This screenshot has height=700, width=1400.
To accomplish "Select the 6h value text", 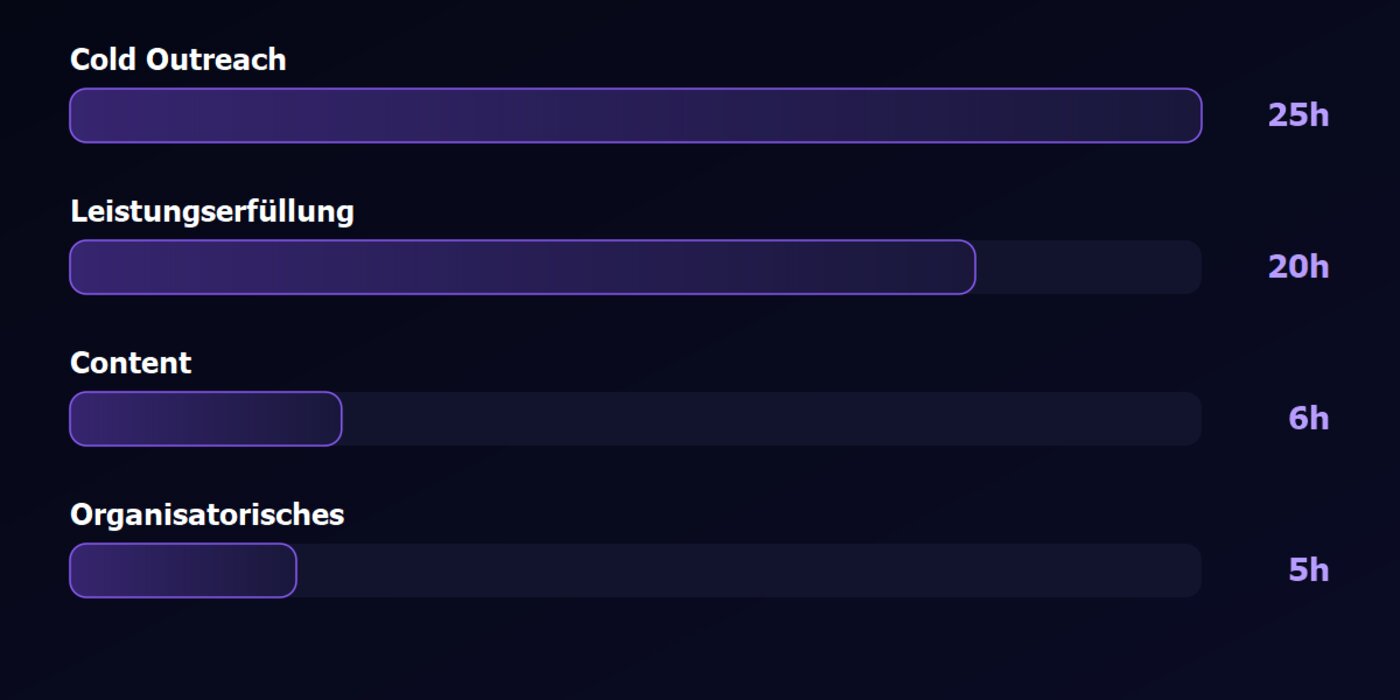I will pyautogui.click(x=1308, y=418).
